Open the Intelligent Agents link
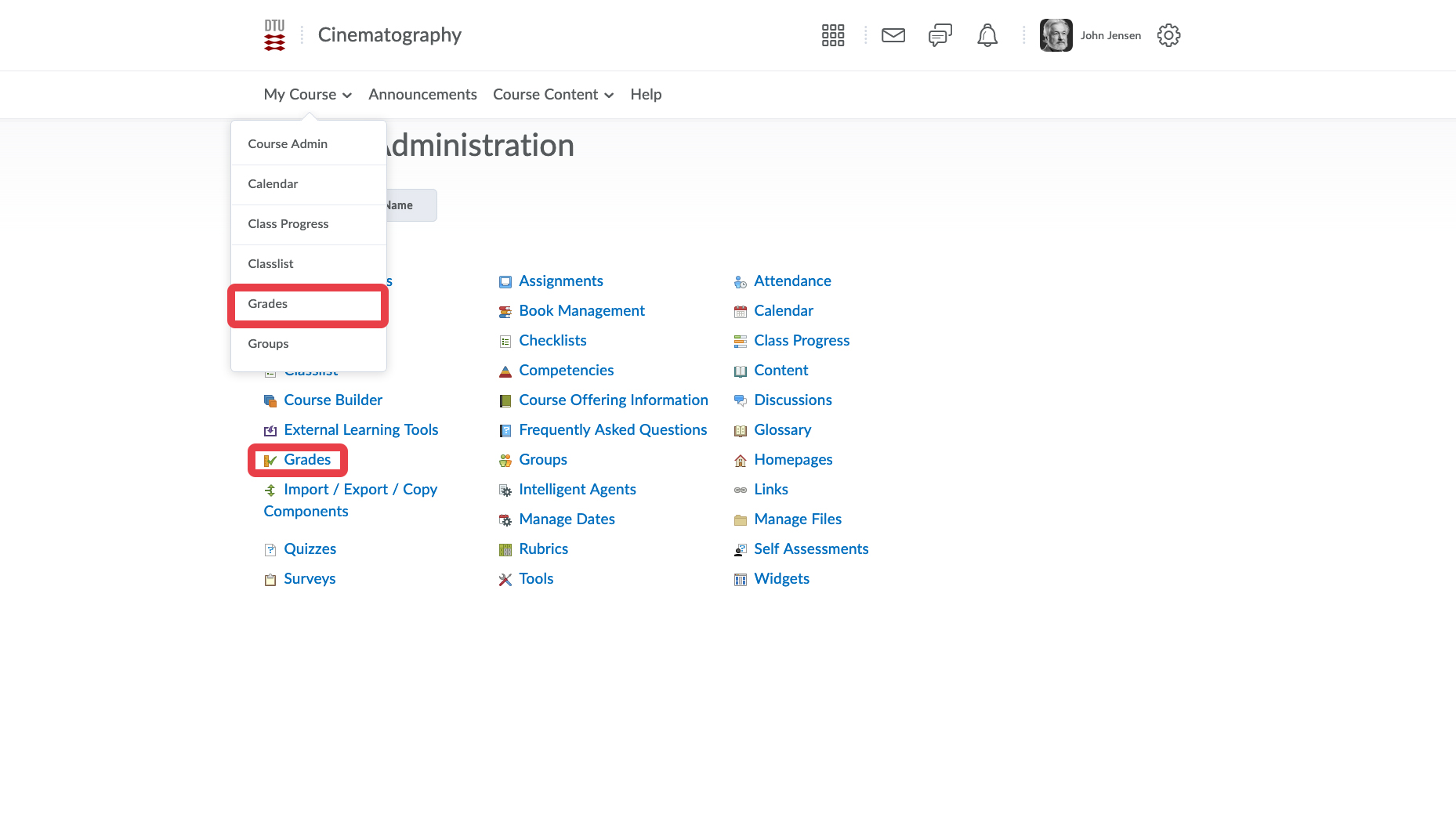1456x818 pixels. click(x=577, y=490)
